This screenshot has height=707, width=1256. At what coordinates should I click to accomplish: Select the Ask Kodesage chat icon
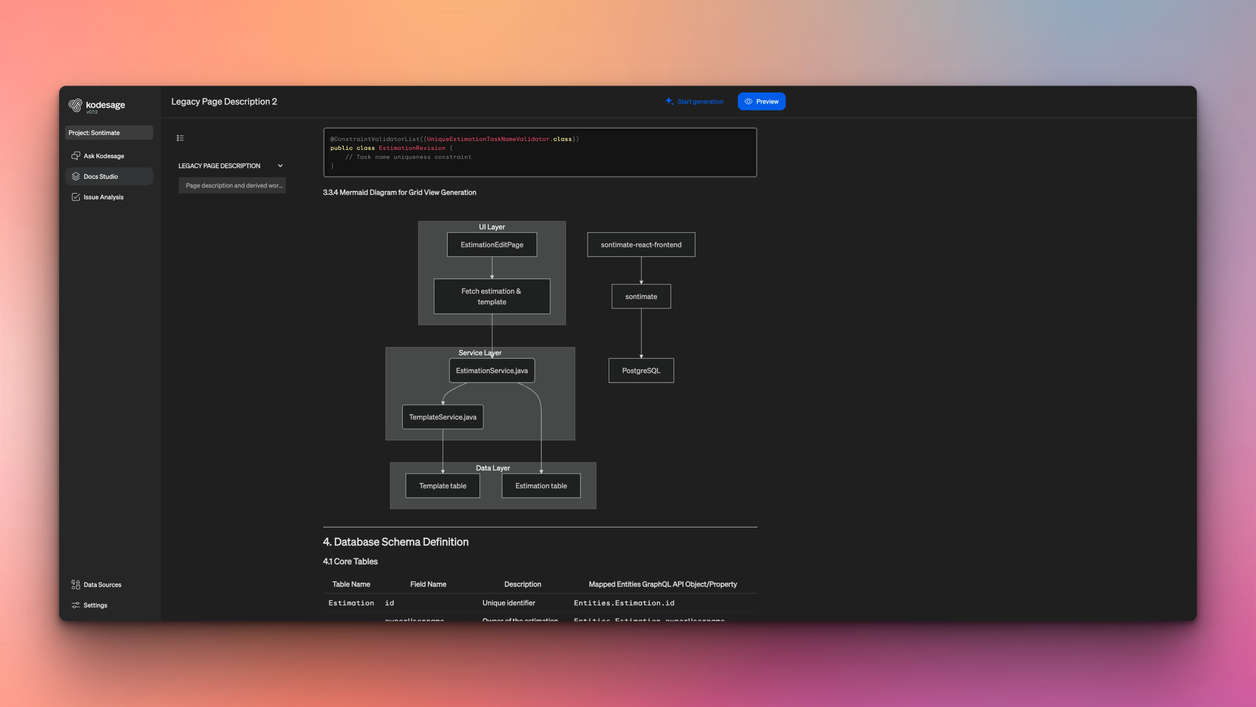tap(75, 156)
